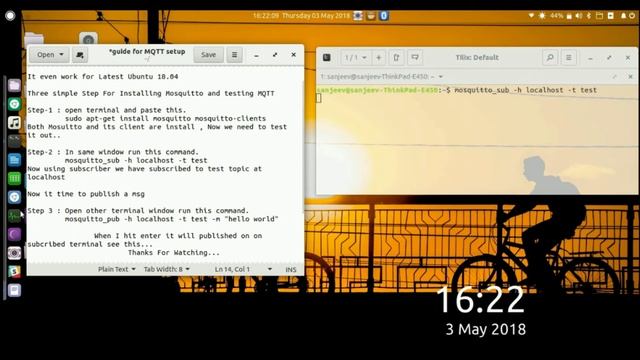
Task: Click the line starting "mosquitto_pub -h localhost" in gedit
Action: tap(171, 219)
